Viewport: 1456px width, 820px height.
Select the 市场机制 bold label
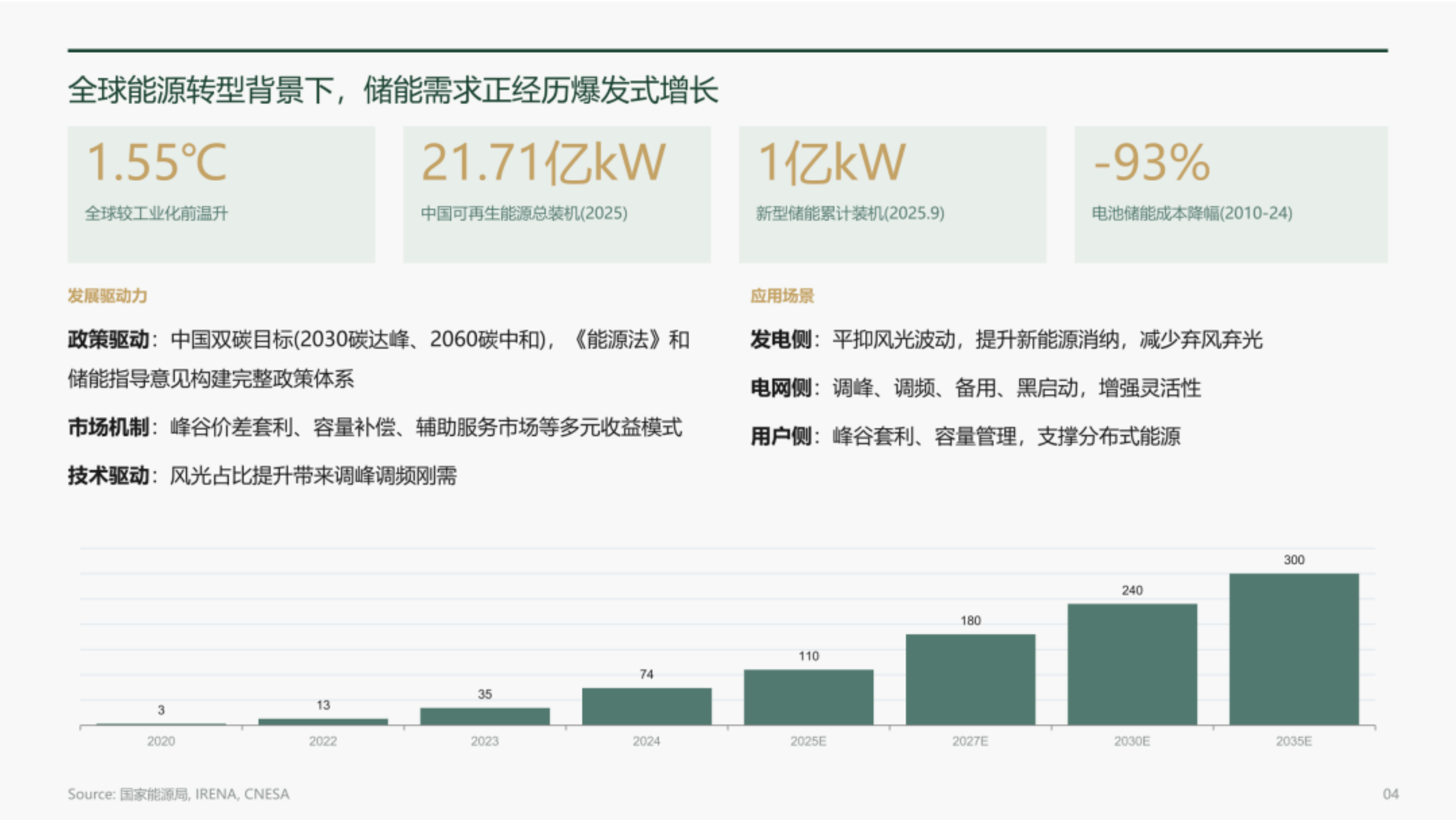pos(108,427)
